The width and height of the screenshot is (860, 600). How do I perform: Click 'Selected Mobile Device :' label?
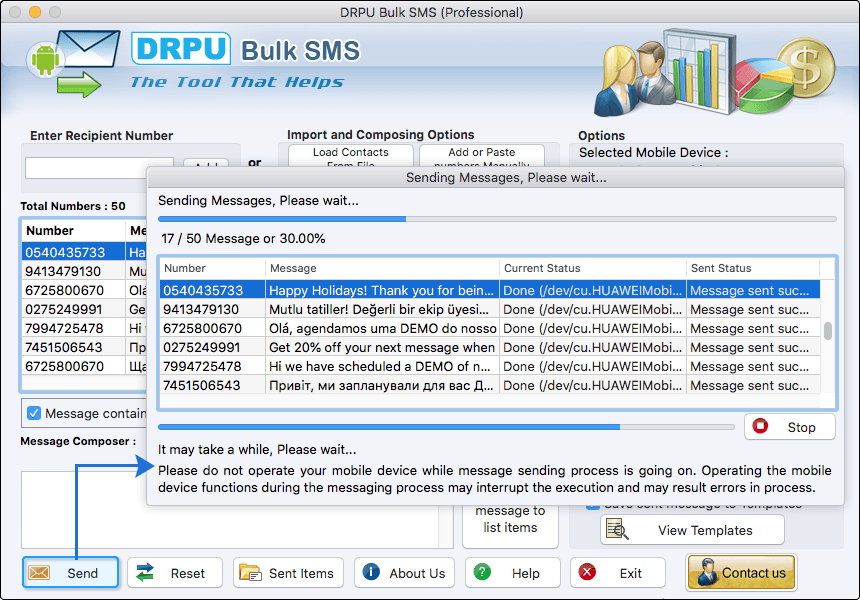(653, 152)
